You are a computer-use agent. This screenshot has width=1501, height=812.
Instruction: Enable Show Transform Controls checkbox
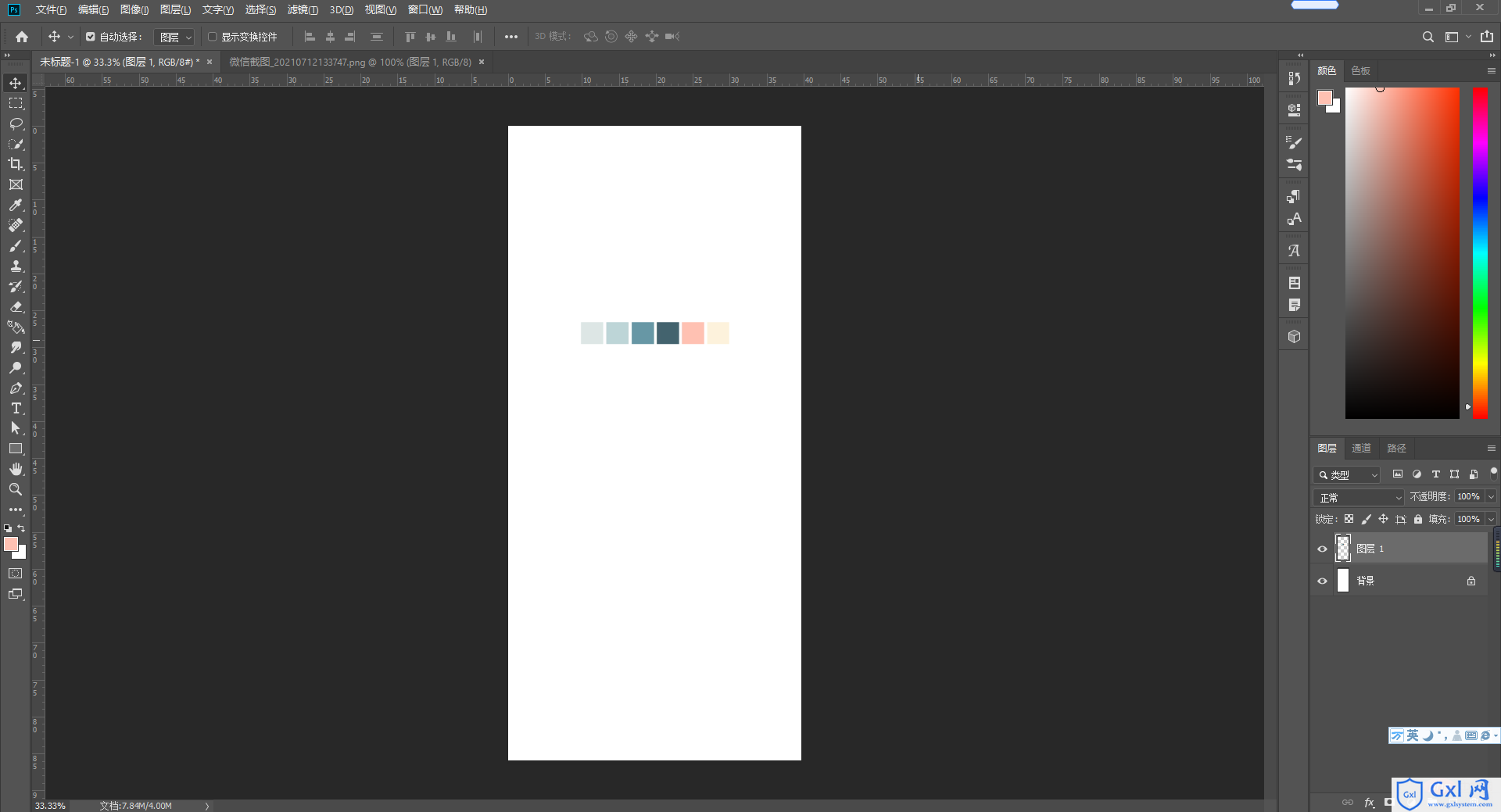[x=212, y=37]
